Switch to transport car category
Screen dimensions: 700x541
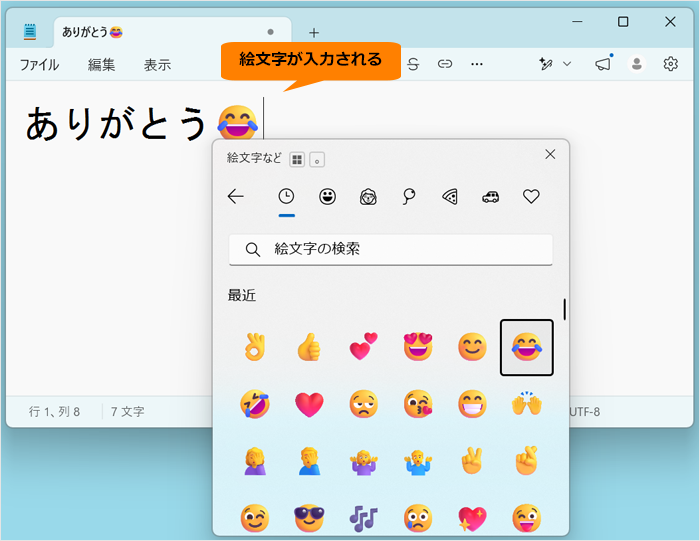click(x=491, y=196)
